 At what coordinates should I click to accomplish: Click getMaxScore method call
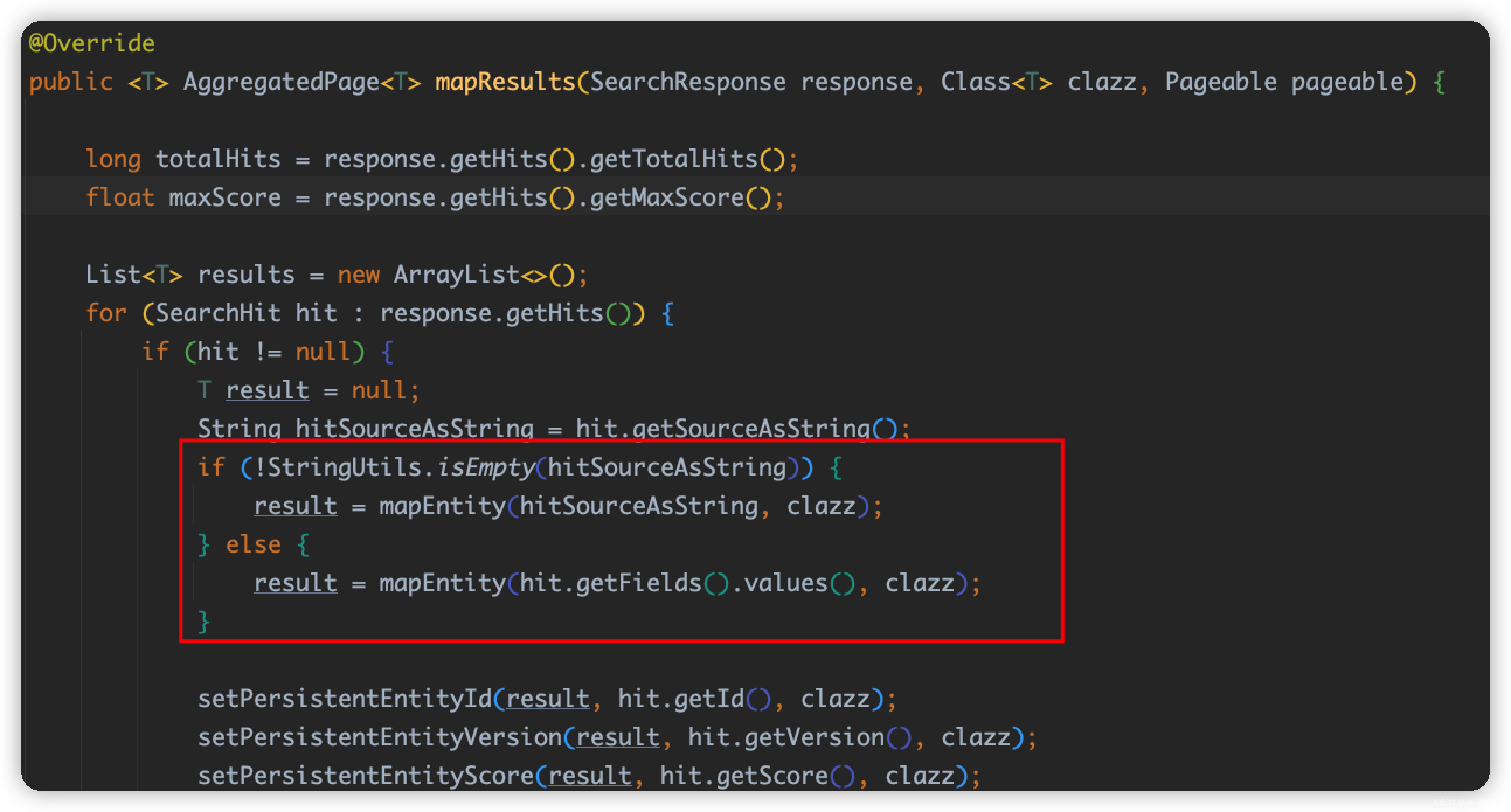pos(666,197)
